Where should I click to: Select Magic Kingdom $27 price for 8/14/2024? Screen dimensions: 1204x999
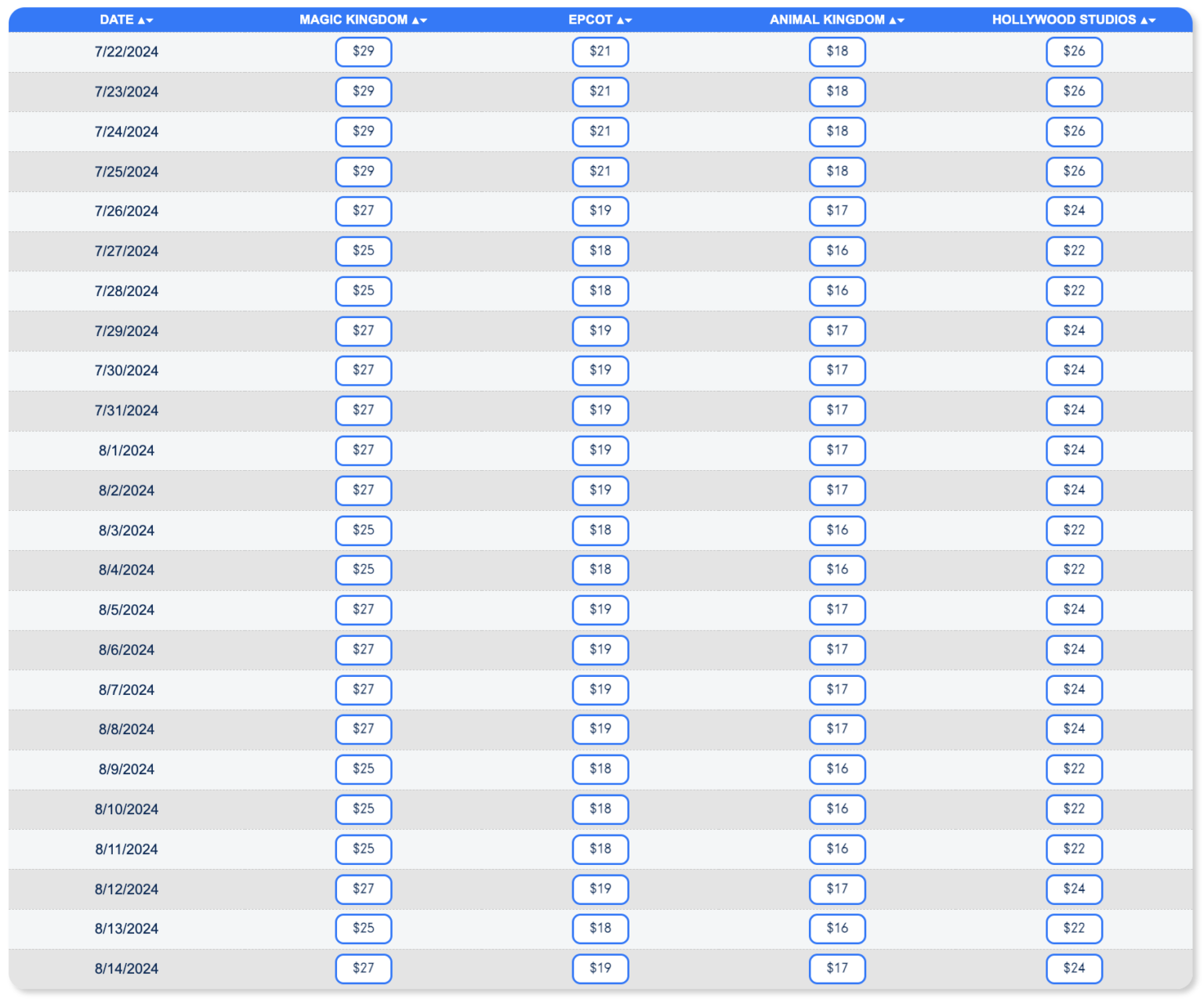pyautogui.click(x=364, y=968)
